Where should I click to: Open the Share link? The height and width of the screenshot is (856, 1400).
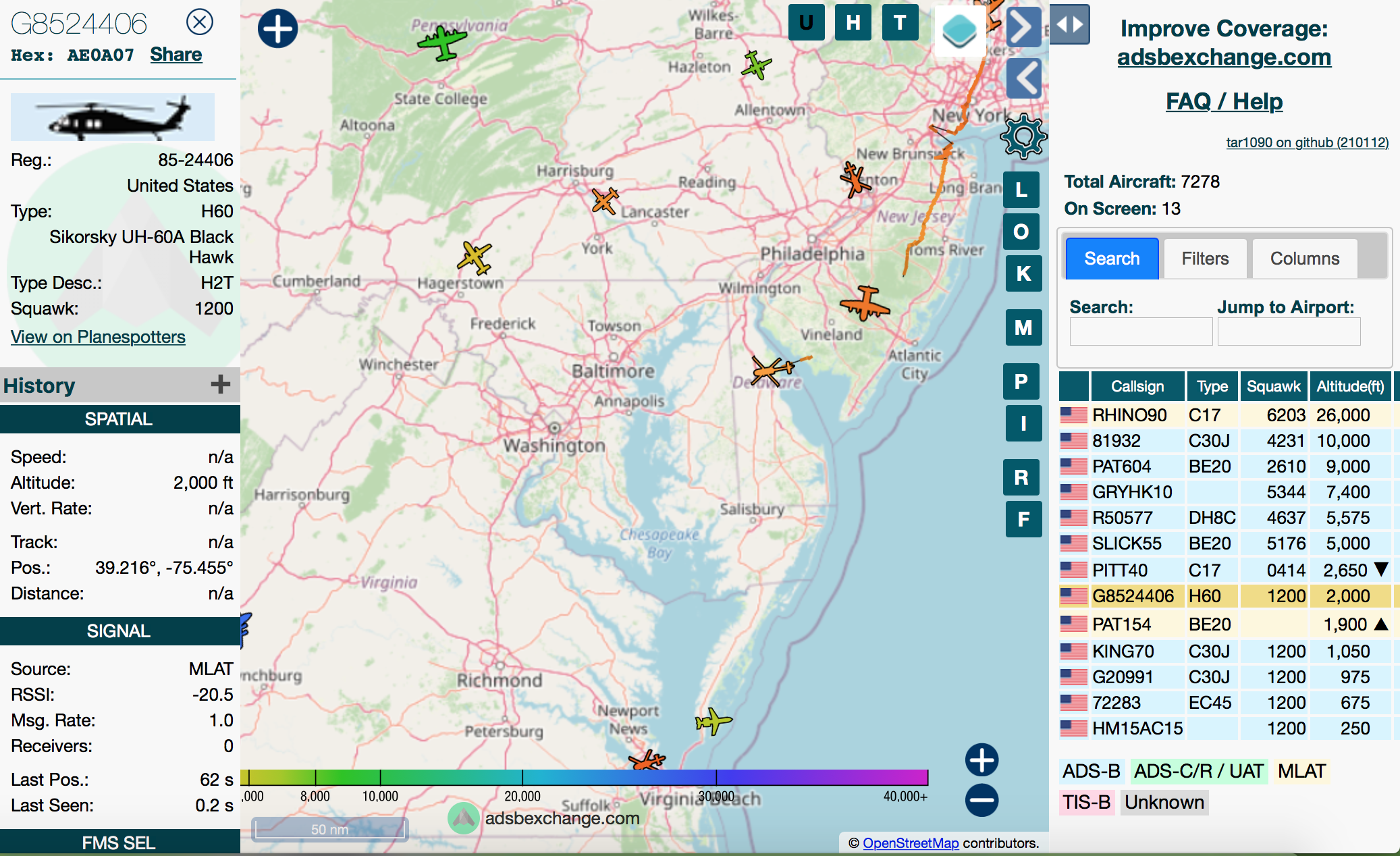pos(176,54)
